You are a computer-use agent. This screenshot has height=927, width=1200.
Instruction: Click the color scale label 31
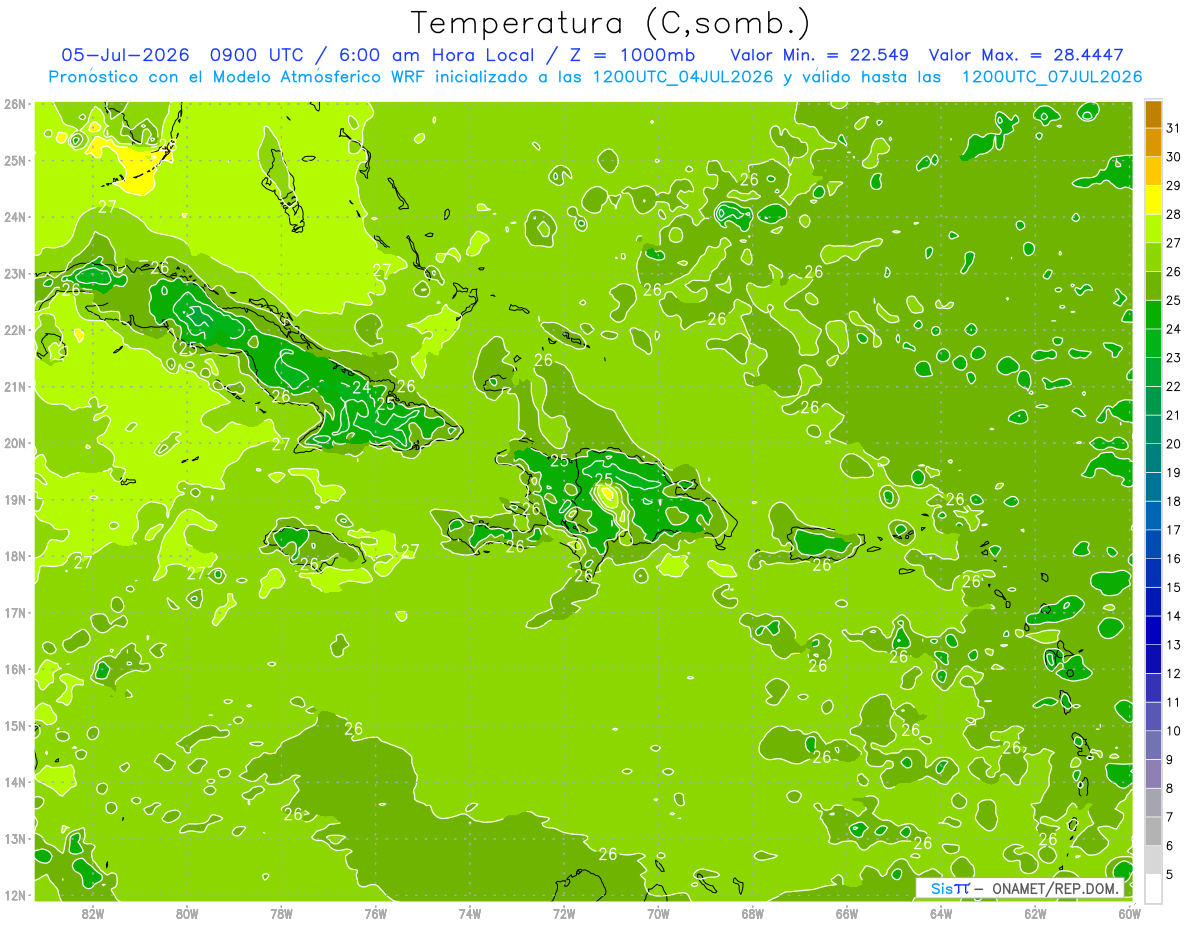1174,128
